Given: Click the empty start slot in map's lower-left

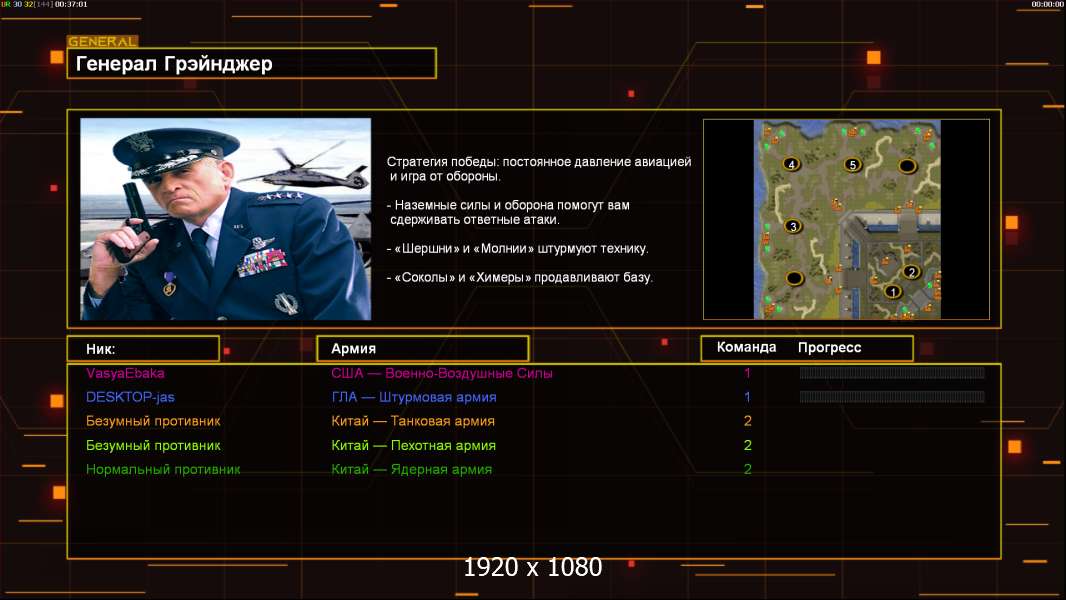Looking at the screenshot, I should pyautogui.click(x=794, y=278).
